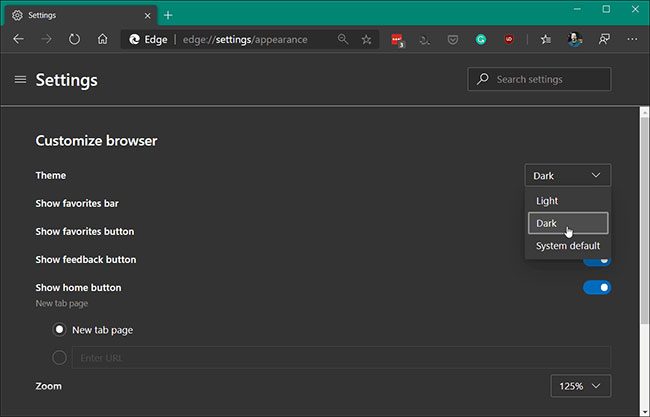650x417 pixels.
Task: Open the Settings and more ellipsis menu
Action: coord(632,39)
